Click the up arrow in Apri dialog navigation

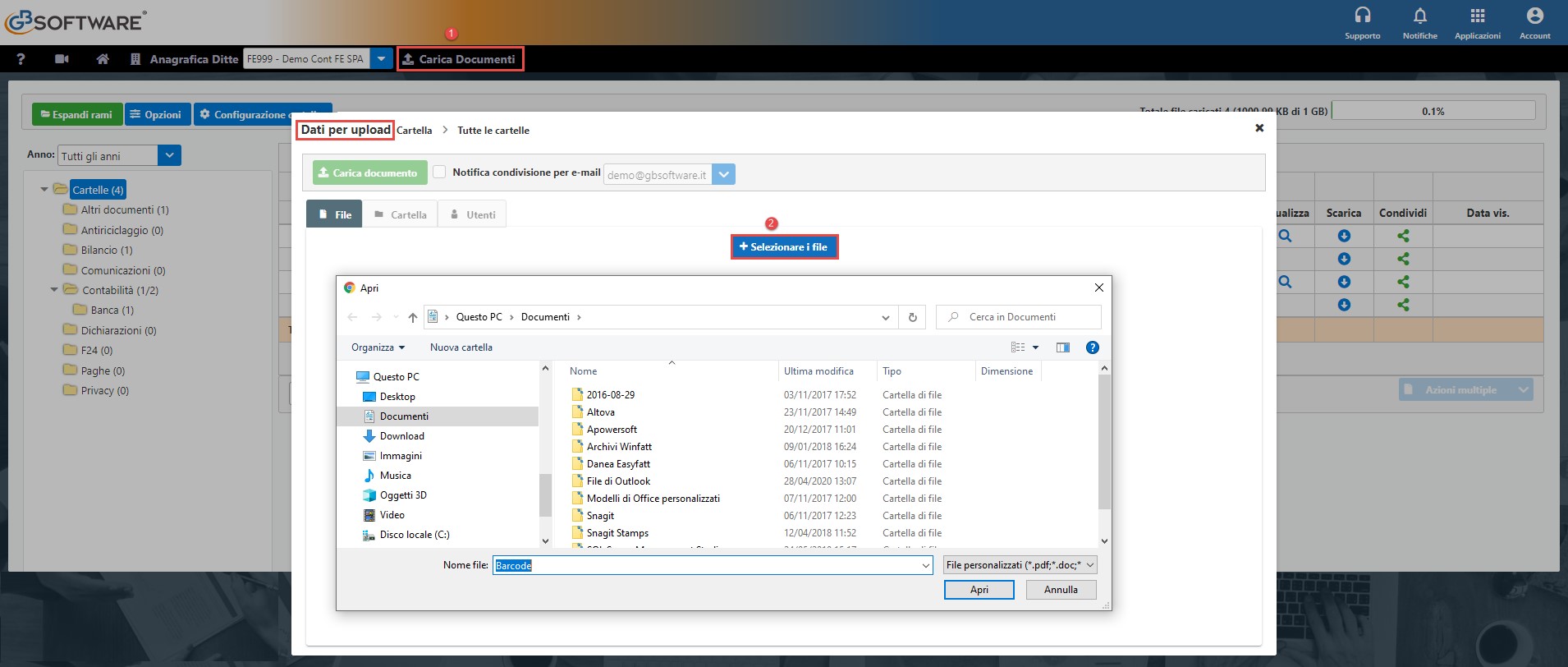pos(412,317)
